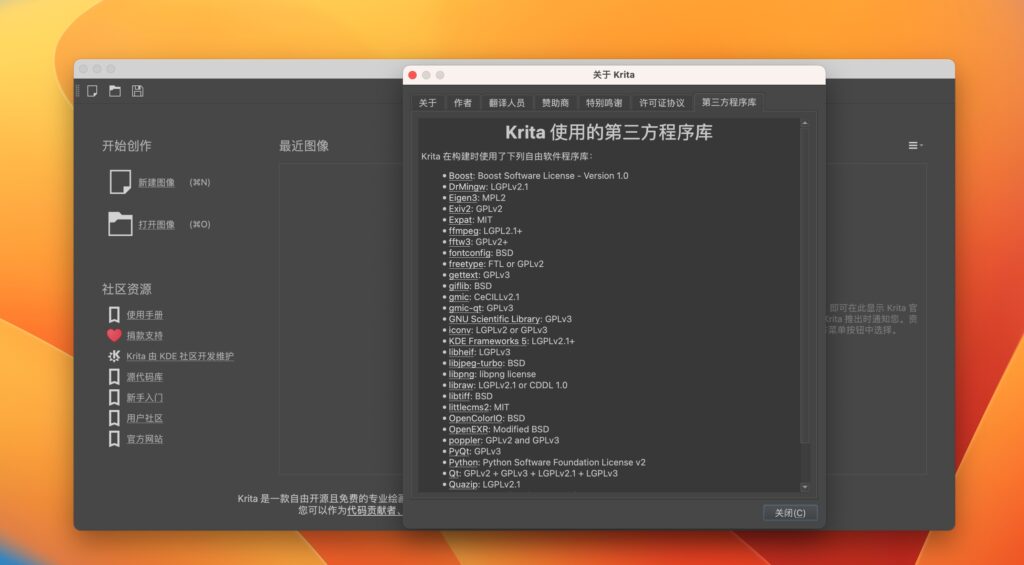Image resolution: width=1024 pixels, height=565 pixels.
Task: Open the GNU Scientific Library link
Action: tap(495, 319)
